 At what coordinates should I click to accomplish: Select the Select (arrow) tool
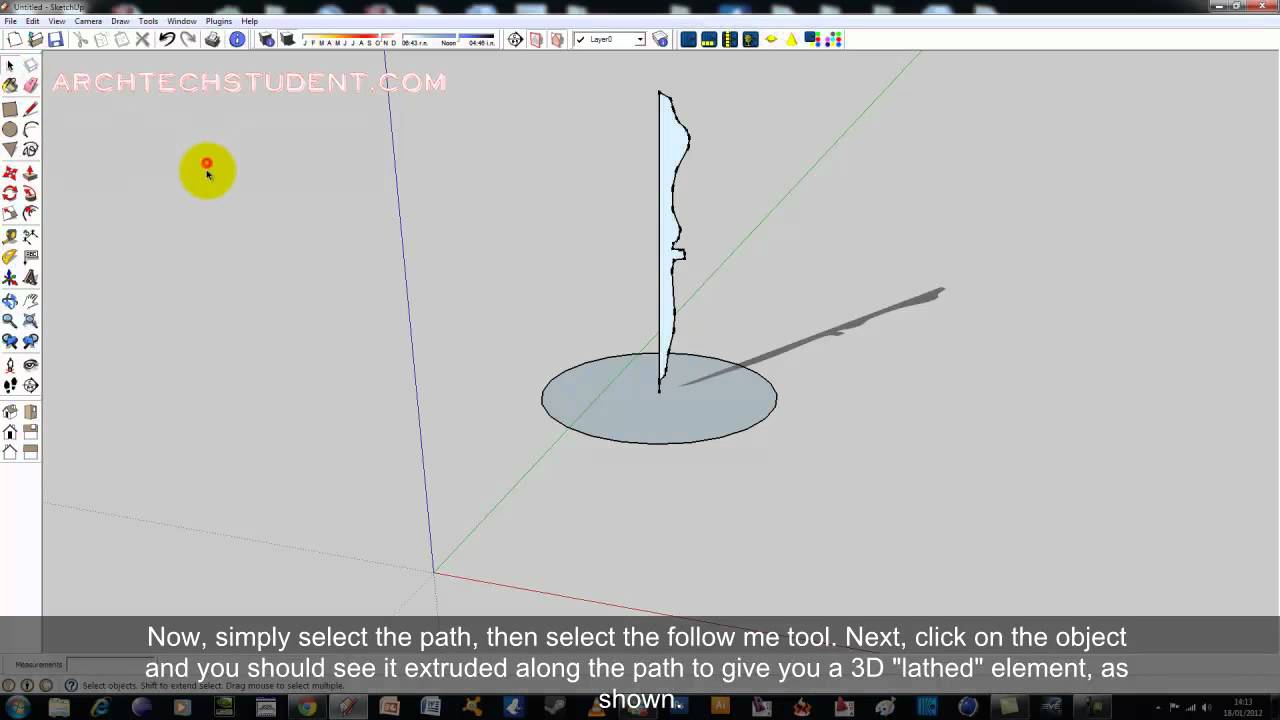point(10,65)
